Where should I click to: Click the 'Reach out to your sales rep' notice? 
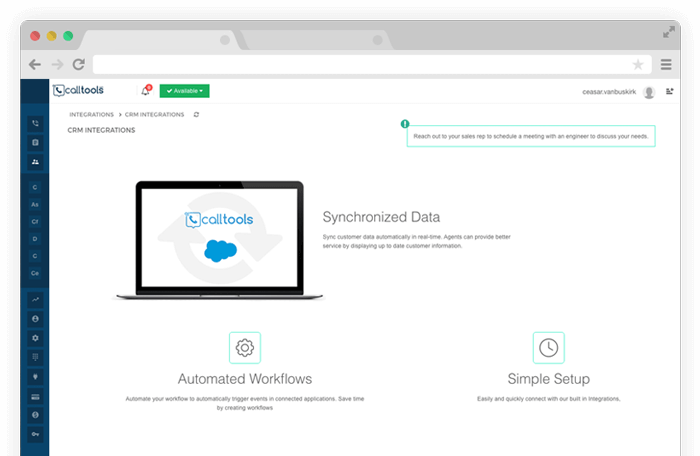coord(531,136)
